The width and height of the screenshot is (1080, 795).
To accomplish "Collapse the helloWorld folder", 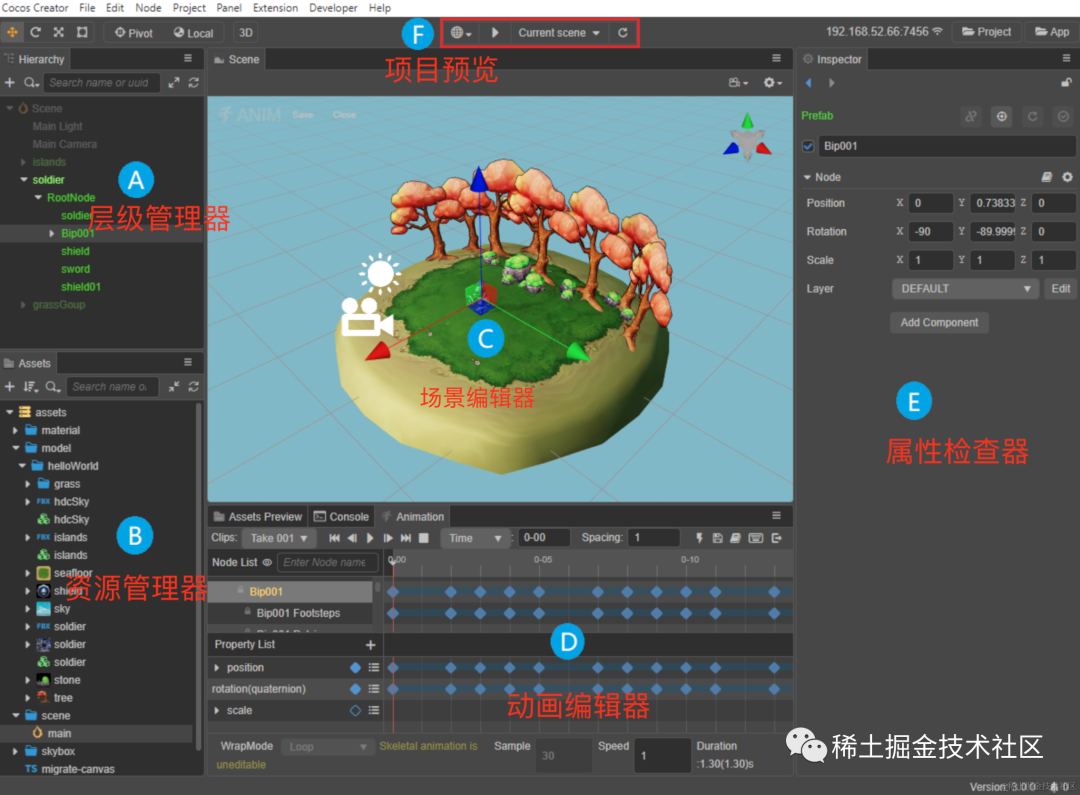I will (22, 466).
